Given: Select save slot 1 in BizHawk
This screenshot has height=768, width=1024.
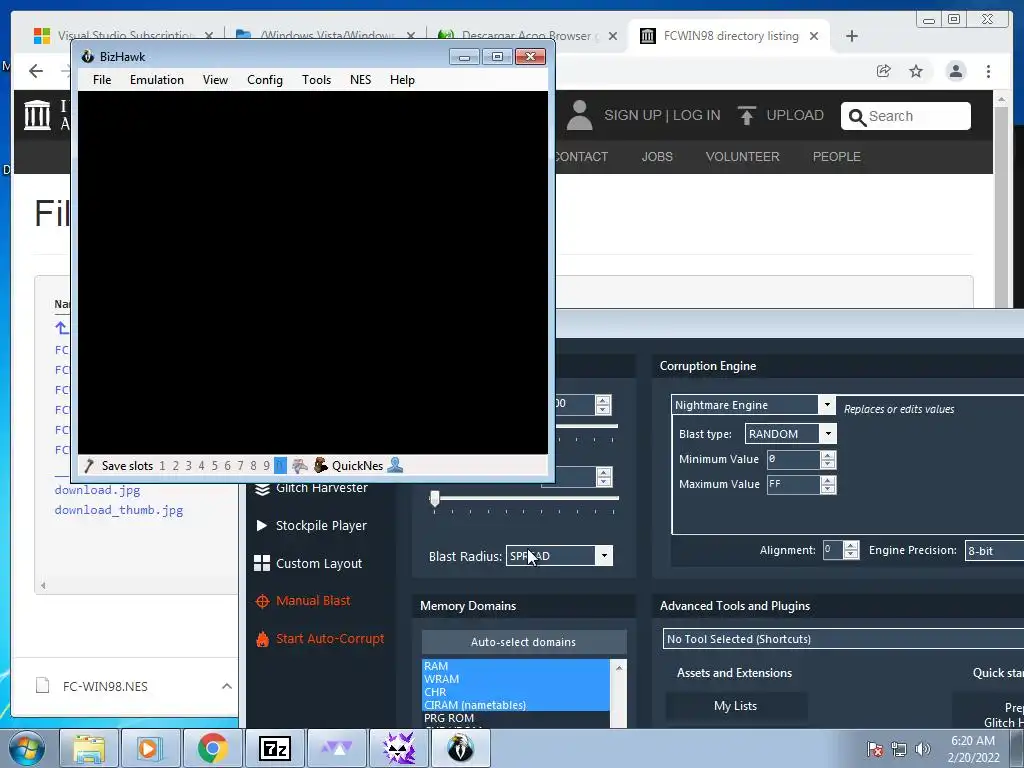Looking at the screenshot, I should 163,466.
